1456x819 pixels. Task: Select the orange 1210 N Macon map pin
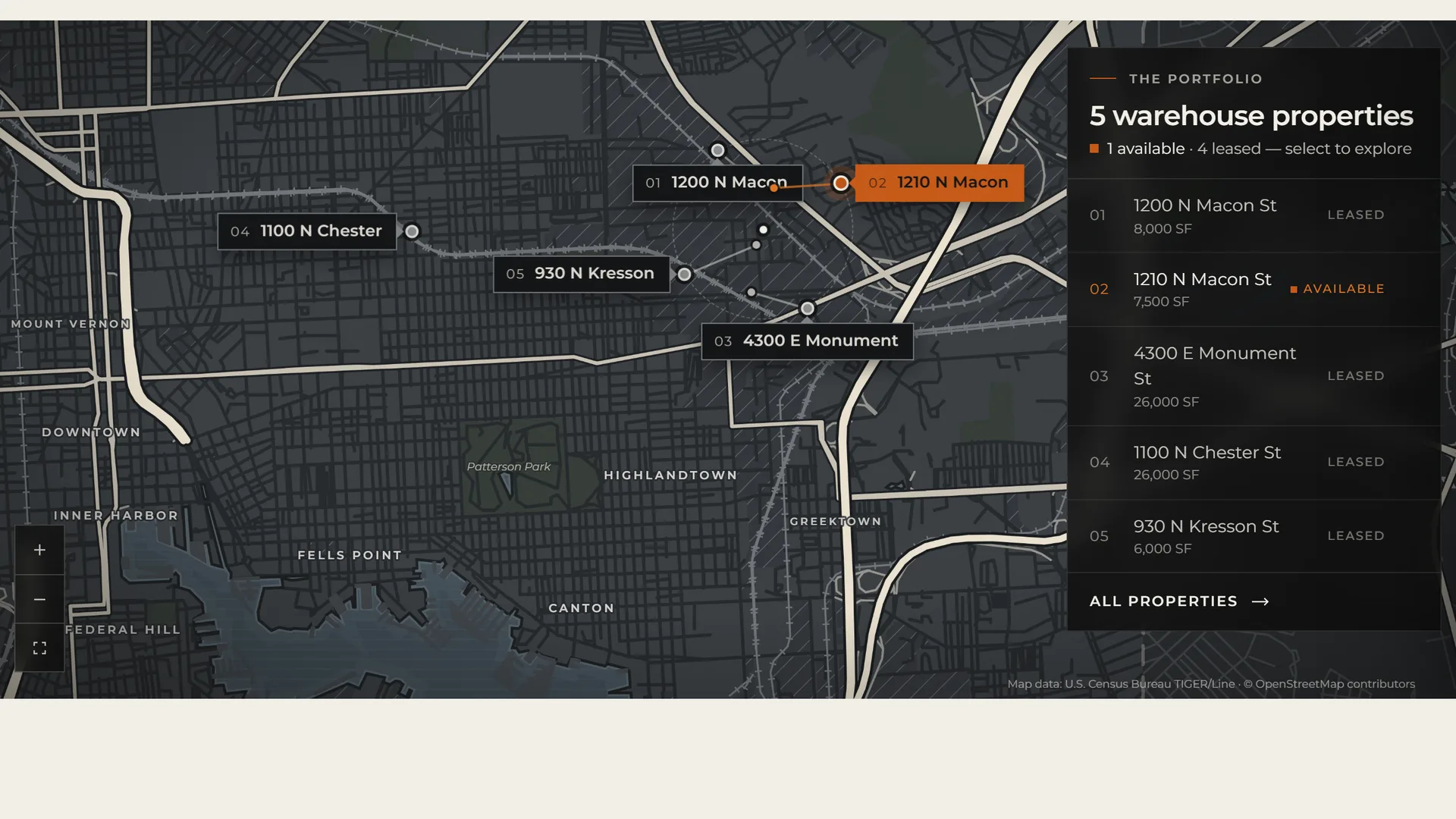click(x=840, y=183)
